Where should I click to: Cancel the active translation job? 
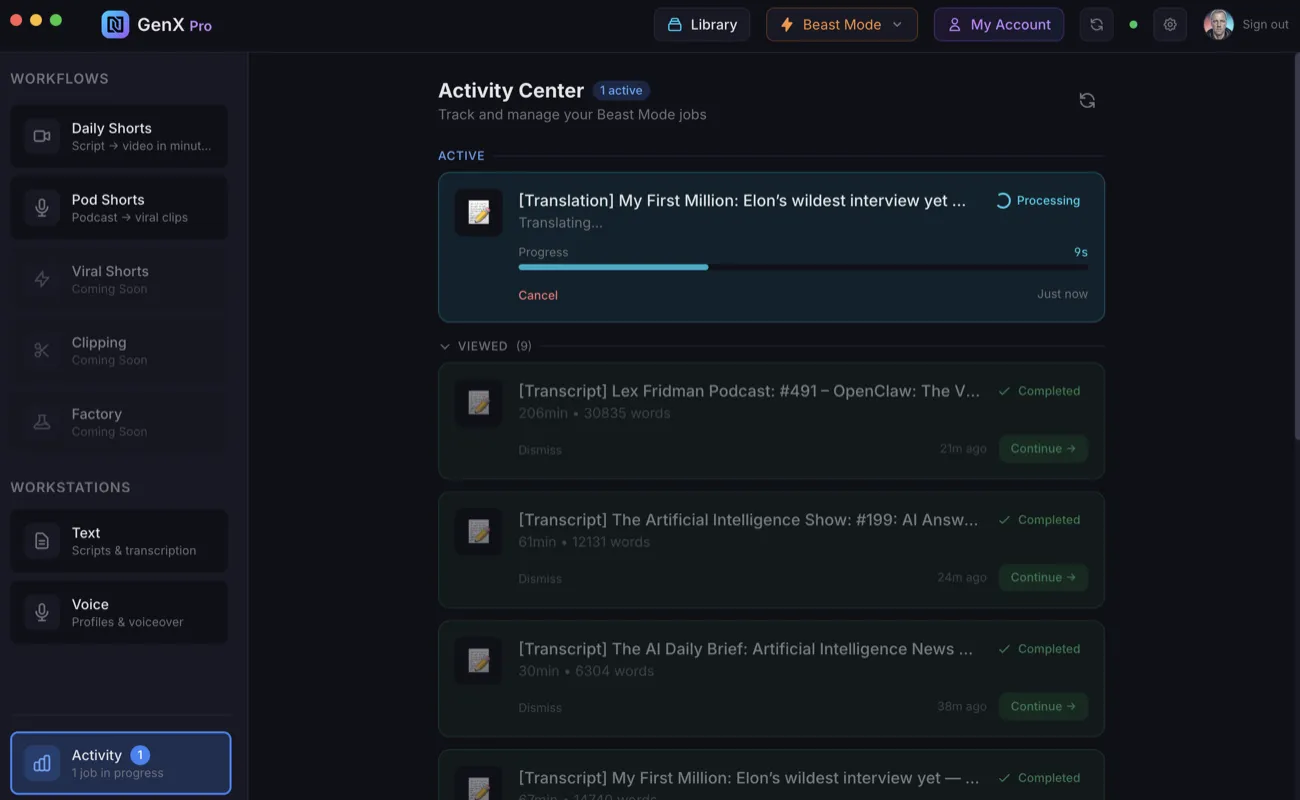point(538,295)
